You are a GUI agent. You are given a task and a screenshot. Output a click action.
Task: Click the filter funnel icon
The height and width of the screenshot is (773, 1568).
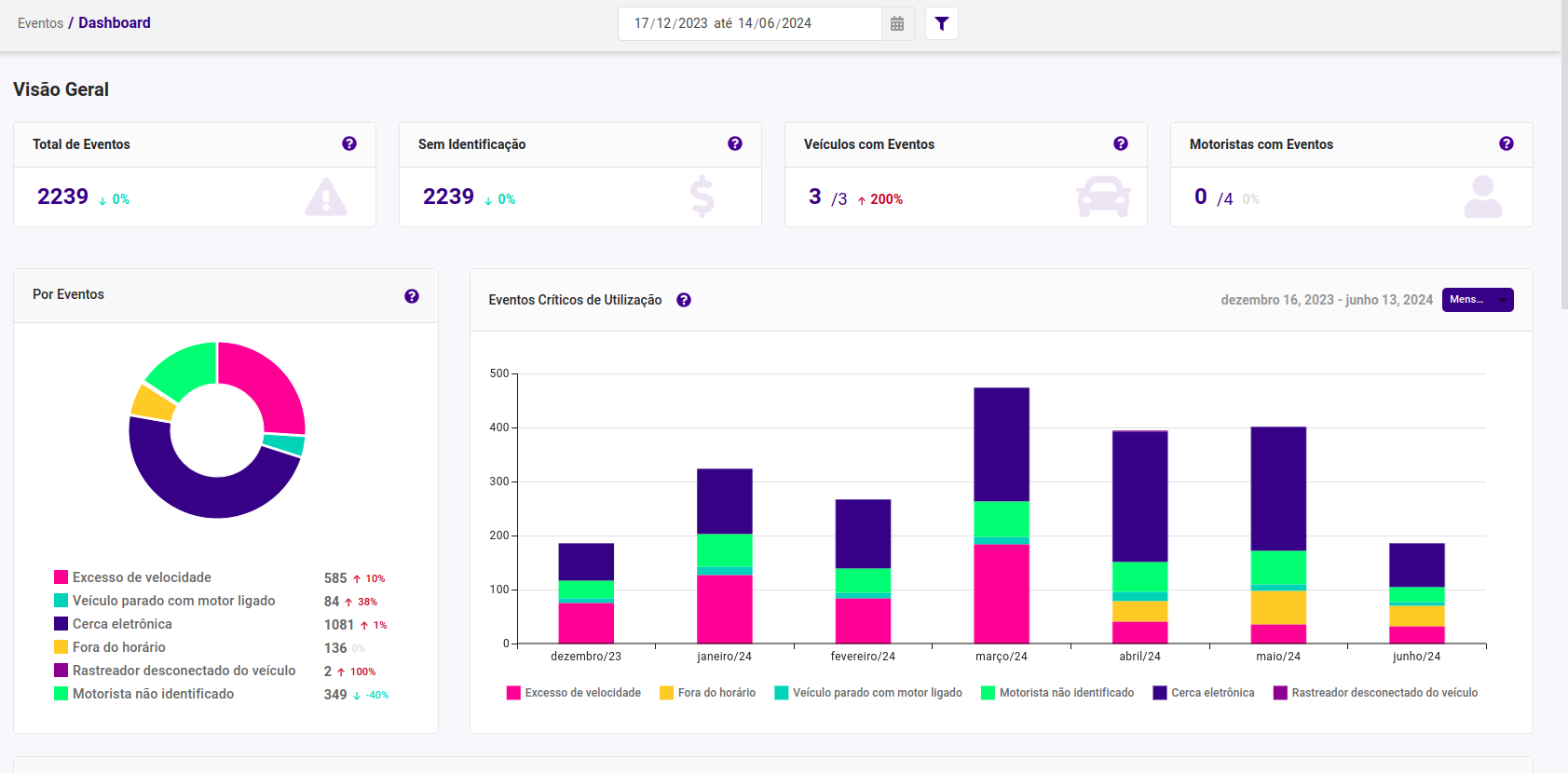(x=942, y=24)
